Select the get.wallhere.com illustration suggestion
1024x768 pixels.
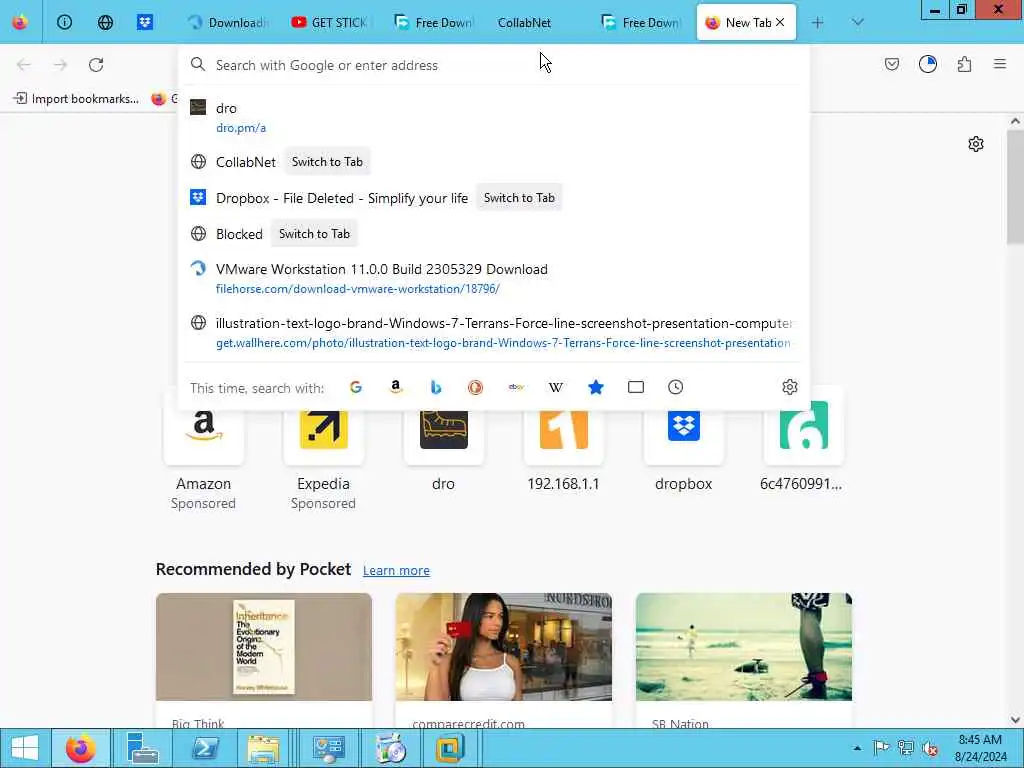(493, 332)
